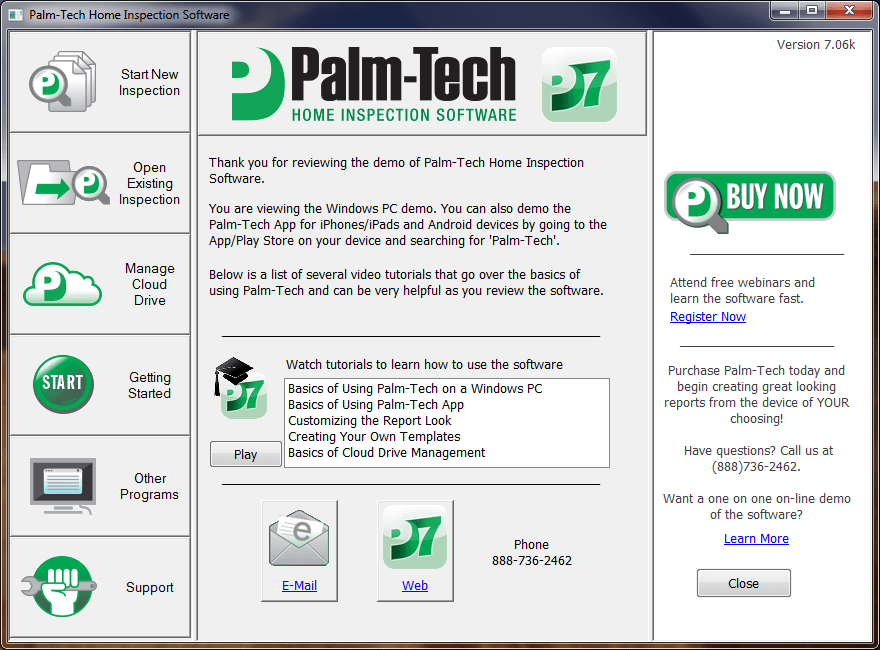Click the Support wrench icon
Screen dimensions: 880x650
[62, 587]
